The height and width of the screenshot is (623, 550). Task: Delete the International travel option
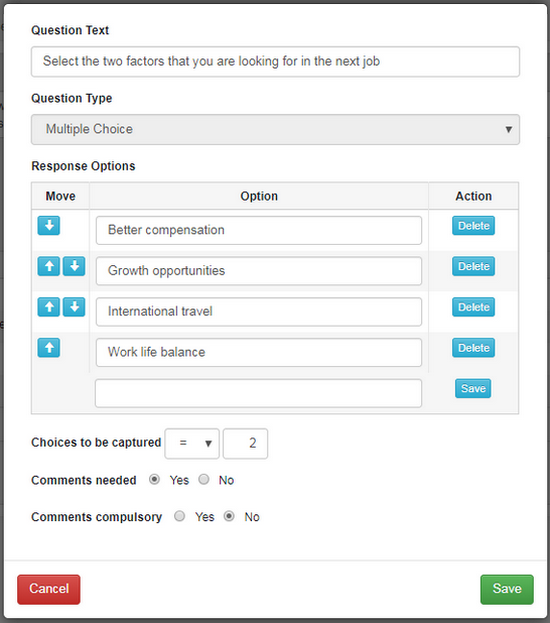pos(473,307)
